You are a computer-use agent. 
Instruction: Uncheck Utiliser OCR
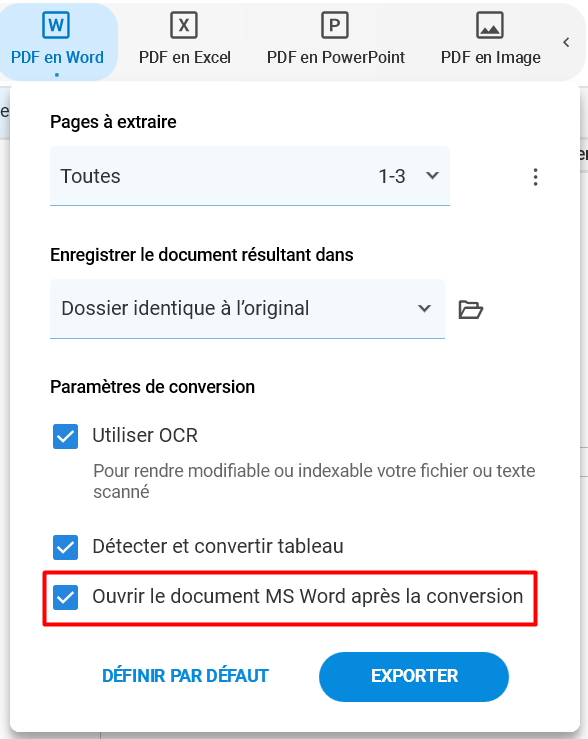click(x=65, y=436)
